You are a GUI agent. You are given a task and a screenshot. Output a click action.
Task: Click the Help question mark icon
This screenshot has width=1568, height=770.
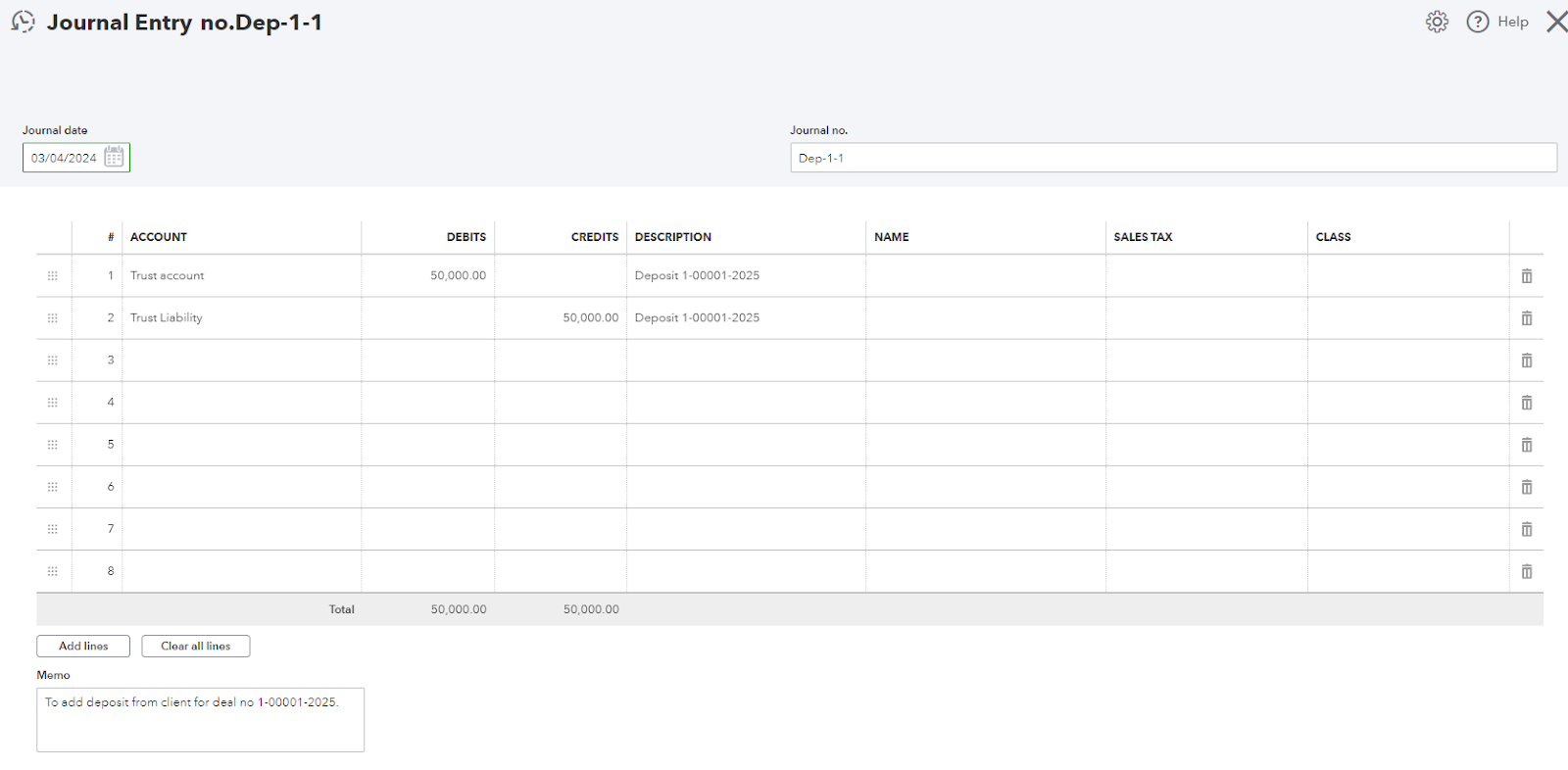point(1478,22)
